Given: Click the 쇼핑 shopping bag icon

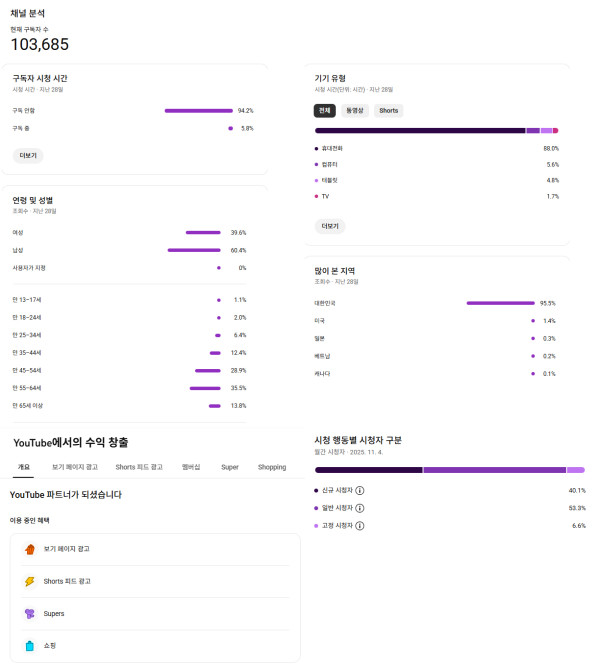Looking at the screenshot, I should (x=29, y=646).
